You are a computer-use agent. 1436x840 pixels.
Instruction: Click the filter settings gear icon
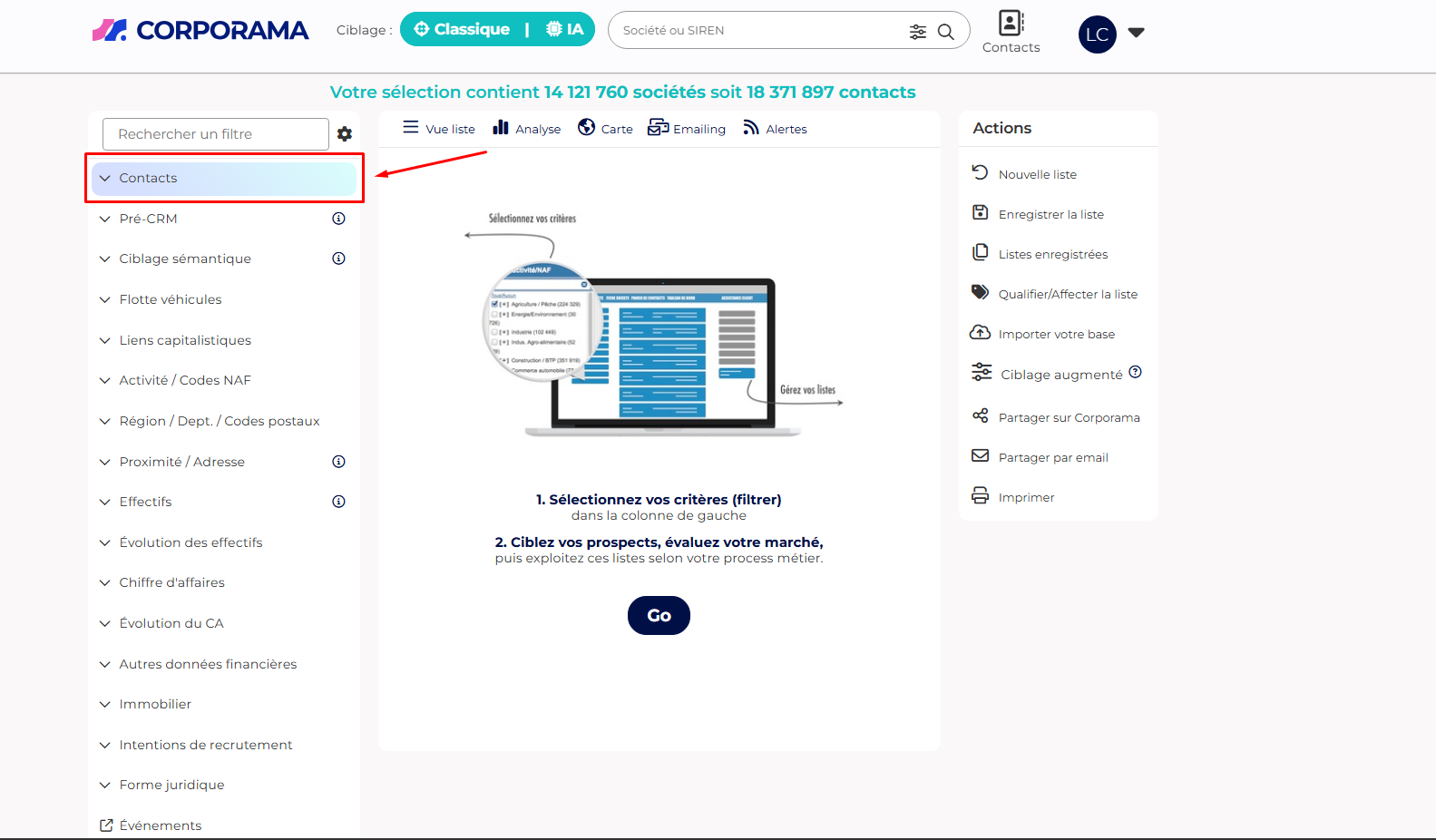pos(345,134)
